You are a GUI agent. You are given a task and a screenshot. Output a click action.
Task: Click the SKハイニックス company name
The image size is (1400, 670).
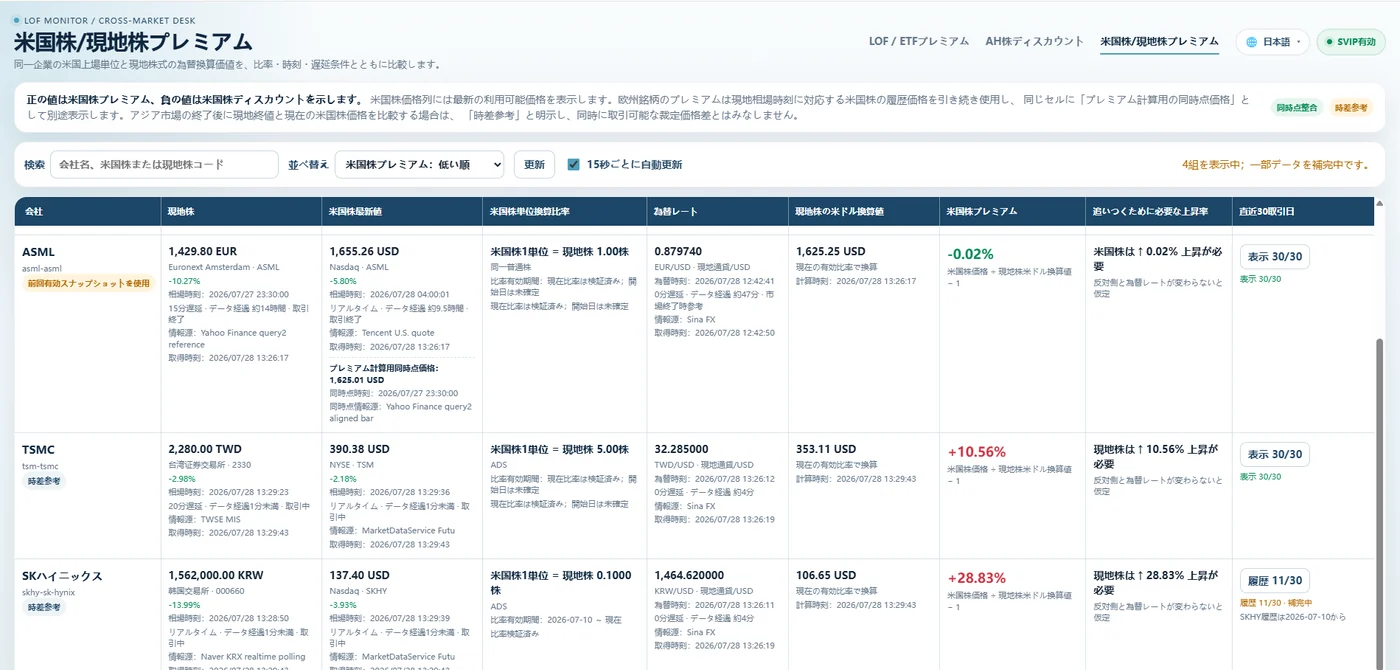(62, 577)
